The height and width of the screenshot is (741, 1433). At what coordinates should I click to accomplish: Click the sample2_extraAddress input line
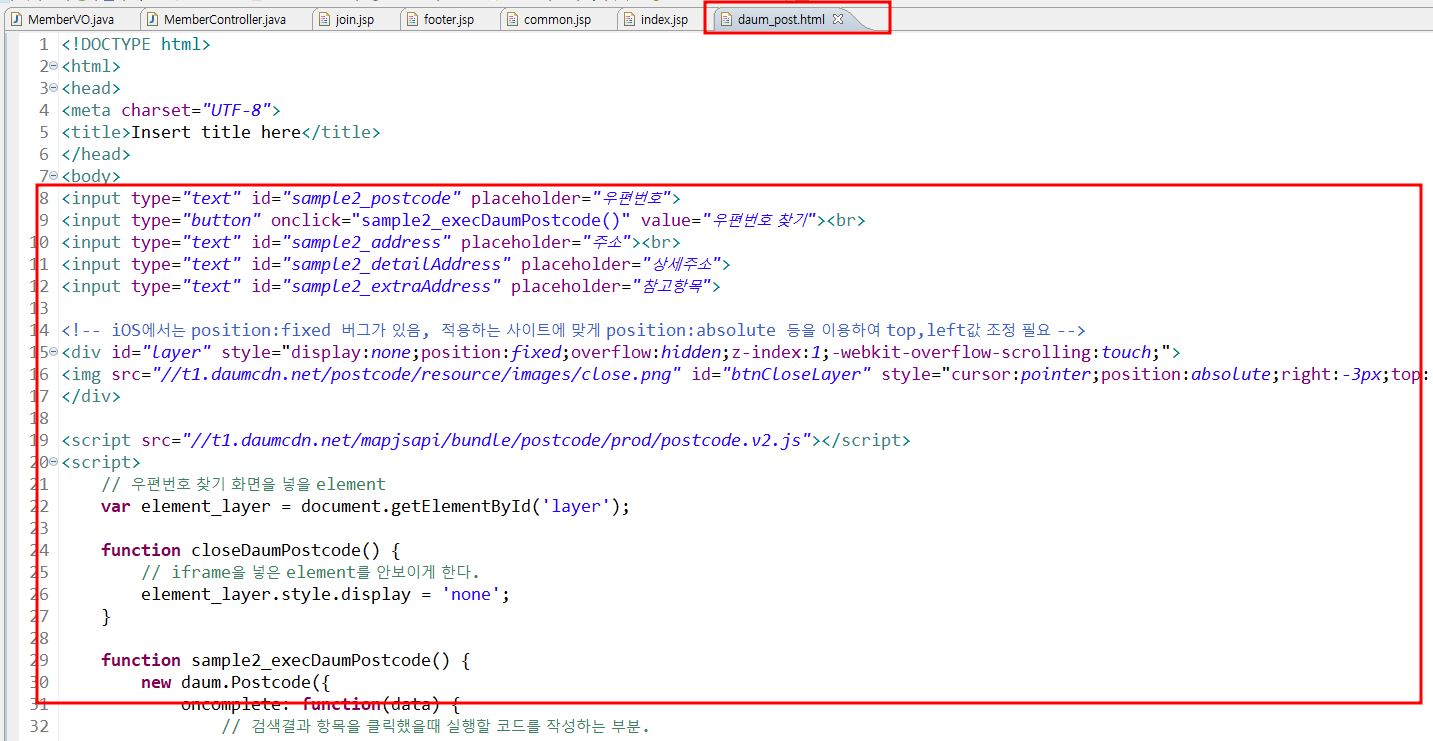coord(391,286)
